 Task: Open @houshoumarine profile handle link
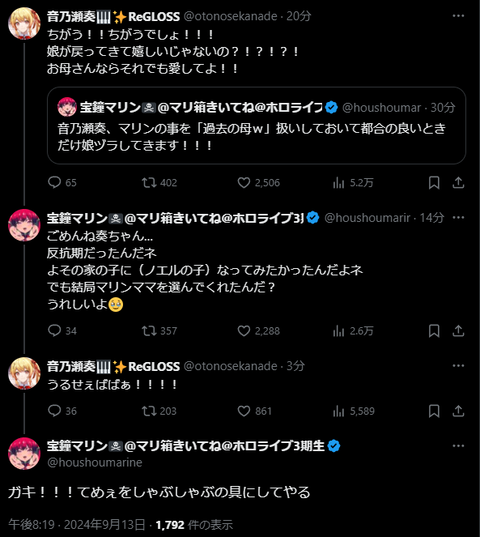(x=95, y=463)
